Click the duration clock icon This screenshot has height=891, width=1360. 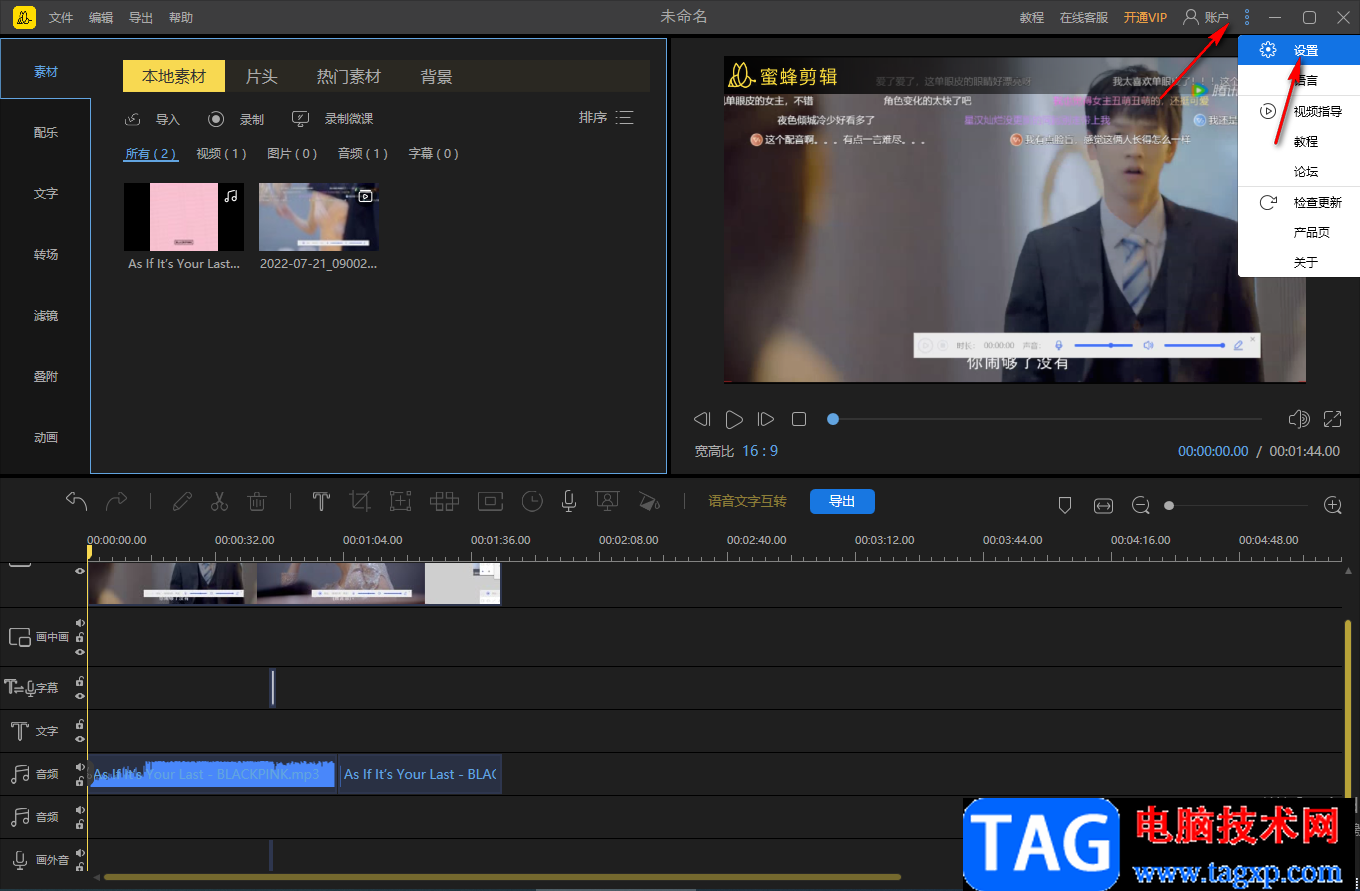[x=532, y=501]
